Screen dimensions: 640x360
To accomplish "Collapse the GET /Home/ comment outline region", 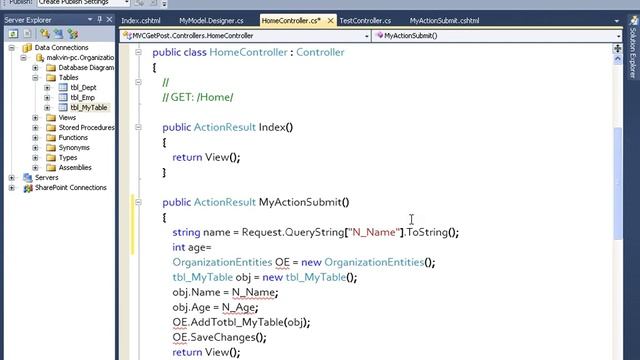I will point(138,82).
